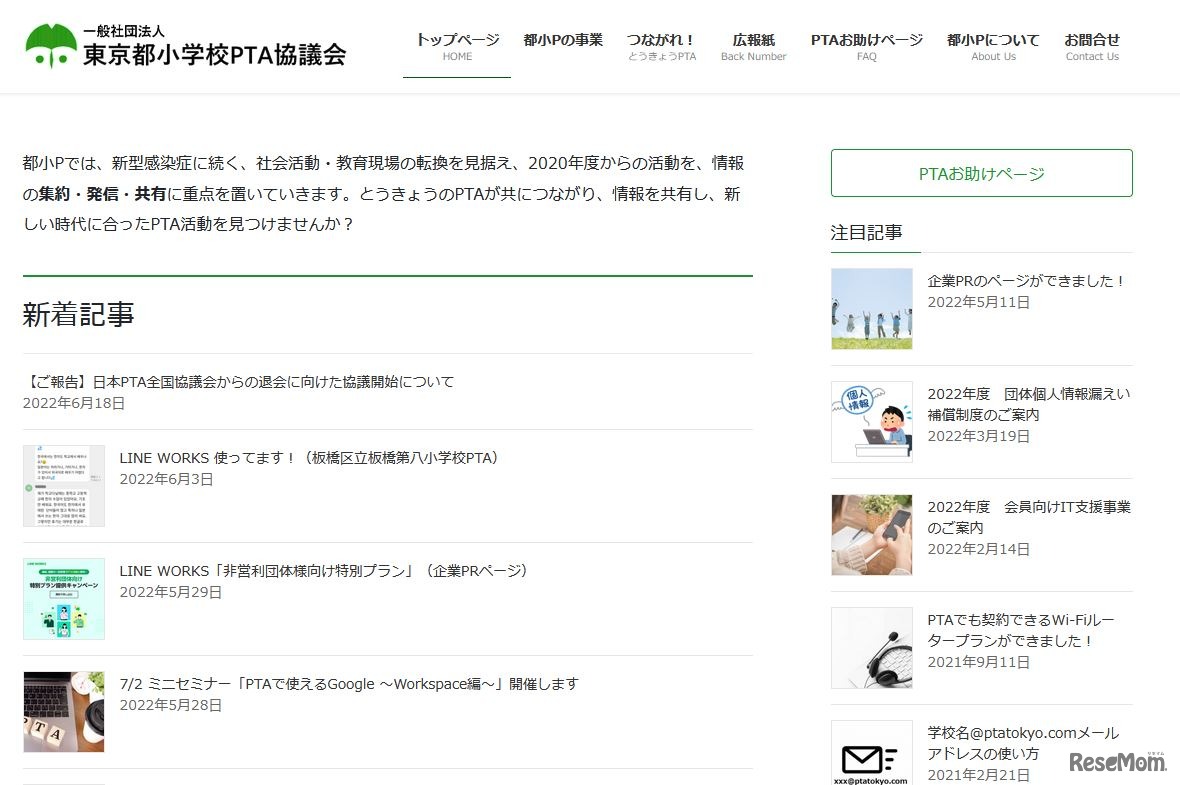
Task: Open 広報紙 Back Number page
Action: pos(752,47)
